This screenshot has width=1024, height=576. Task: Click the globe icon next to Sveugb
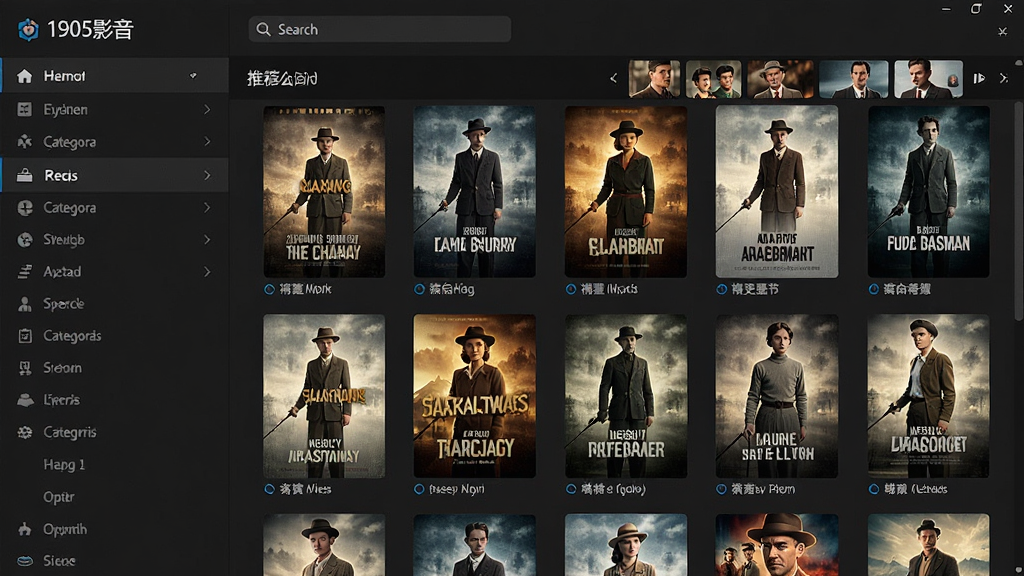coord(25,240)
